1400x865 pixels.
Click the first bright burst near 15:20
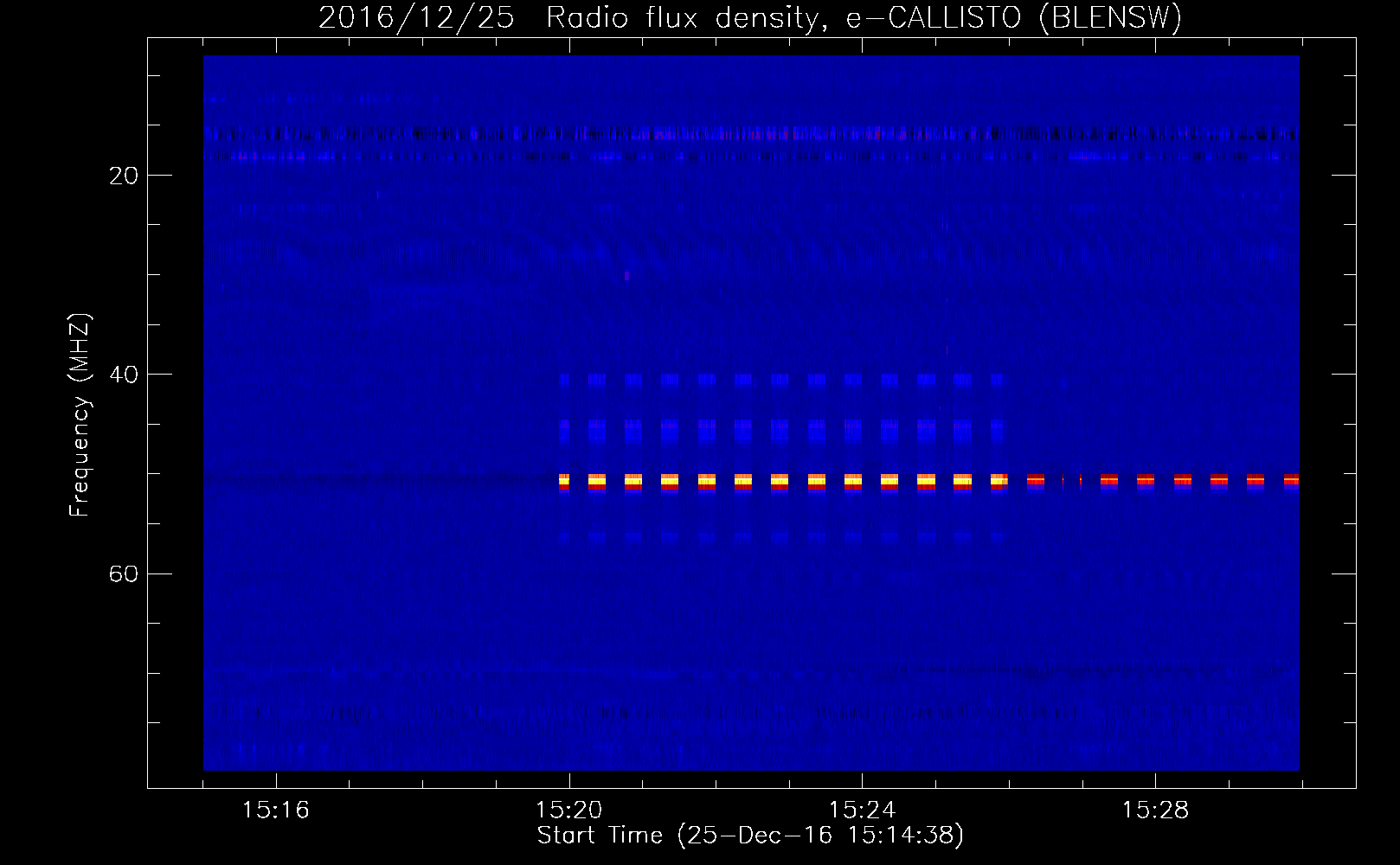pos(564,482)
